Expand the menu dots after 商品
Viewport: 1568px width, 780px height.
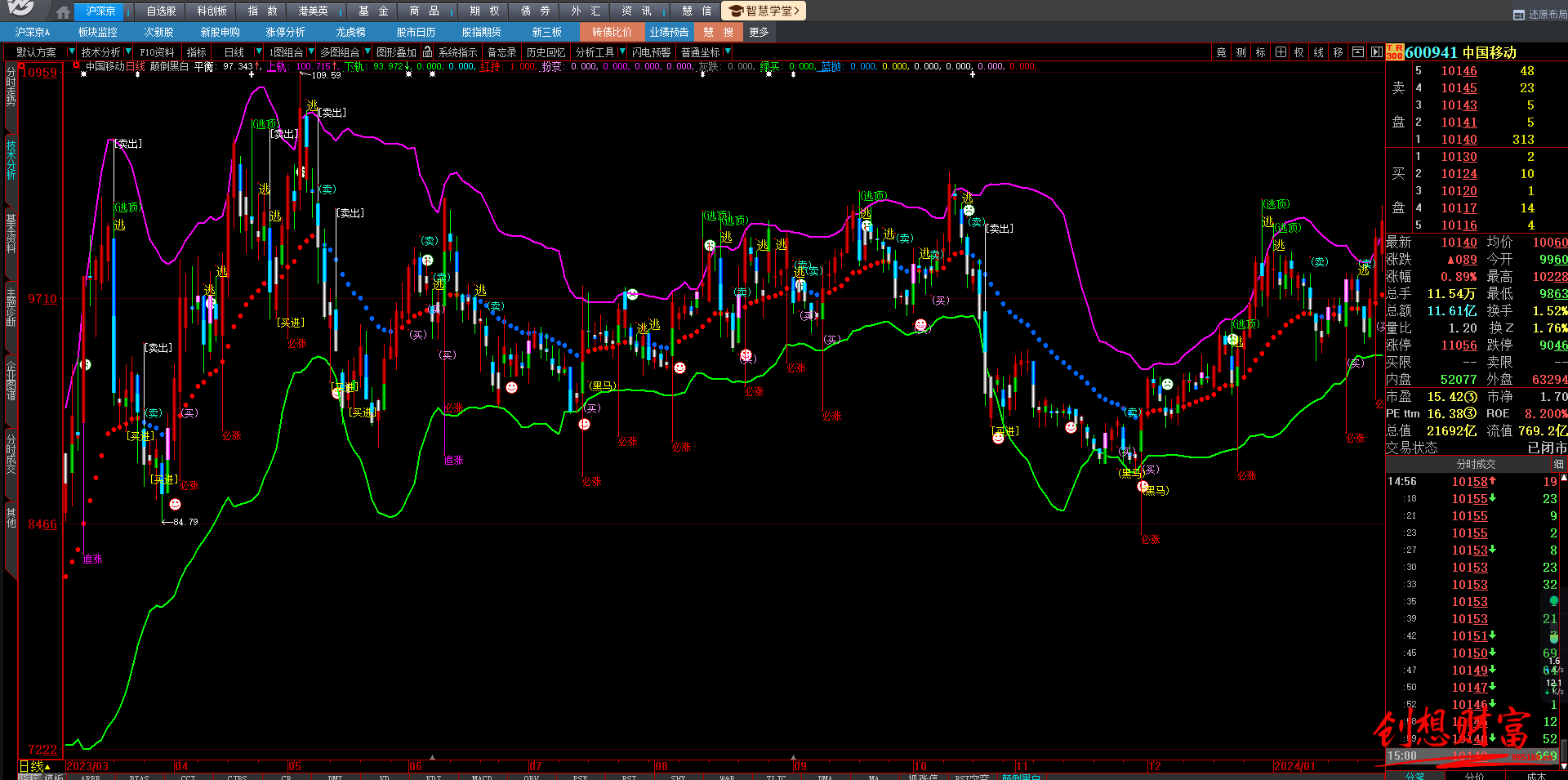(x=452, y=12)
